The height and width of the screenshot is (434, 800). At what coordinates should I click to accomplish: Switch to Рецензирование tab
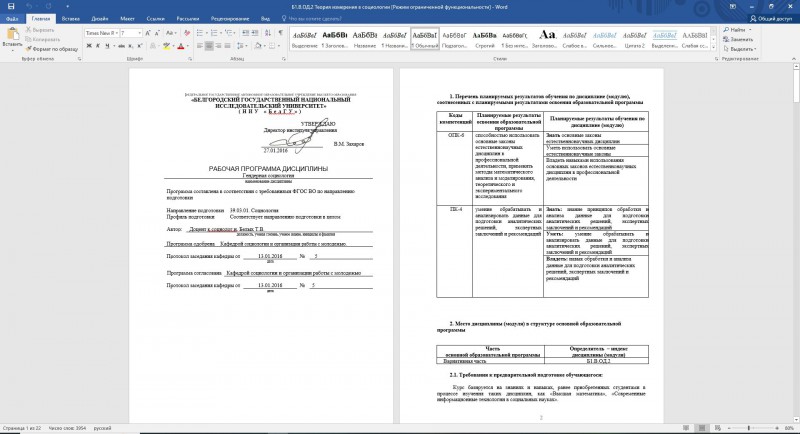pyautogui.click(x=230, y=19)
